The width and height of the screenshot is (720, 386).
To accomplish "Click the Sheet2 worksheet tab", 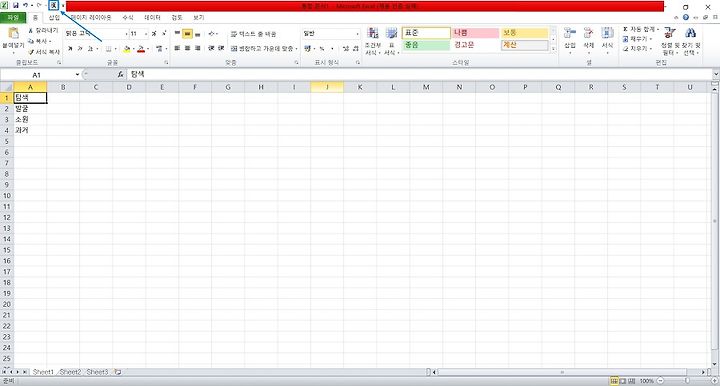I will pos(70,372).
